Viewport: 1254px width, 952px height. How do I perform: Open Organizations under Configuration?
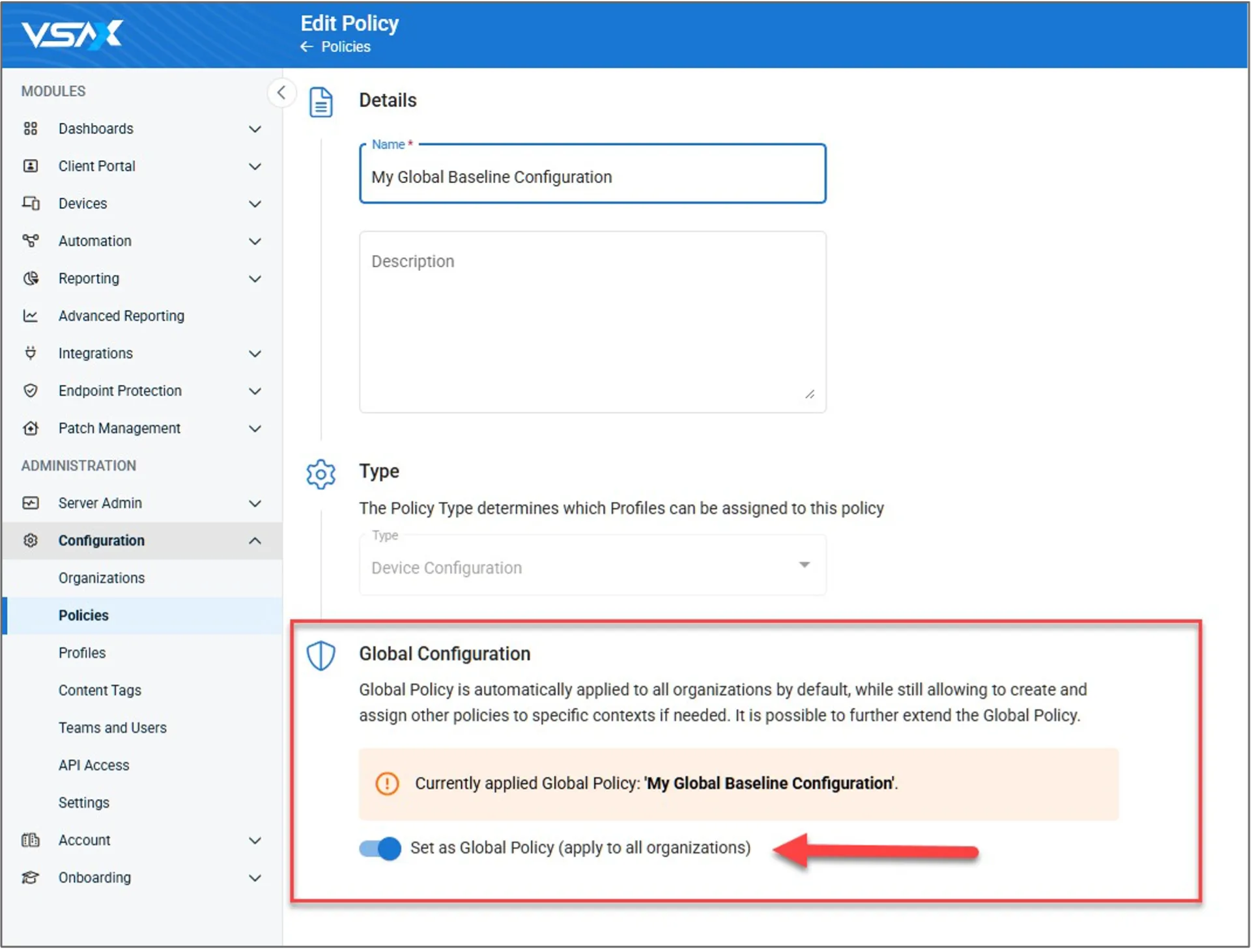102,578
